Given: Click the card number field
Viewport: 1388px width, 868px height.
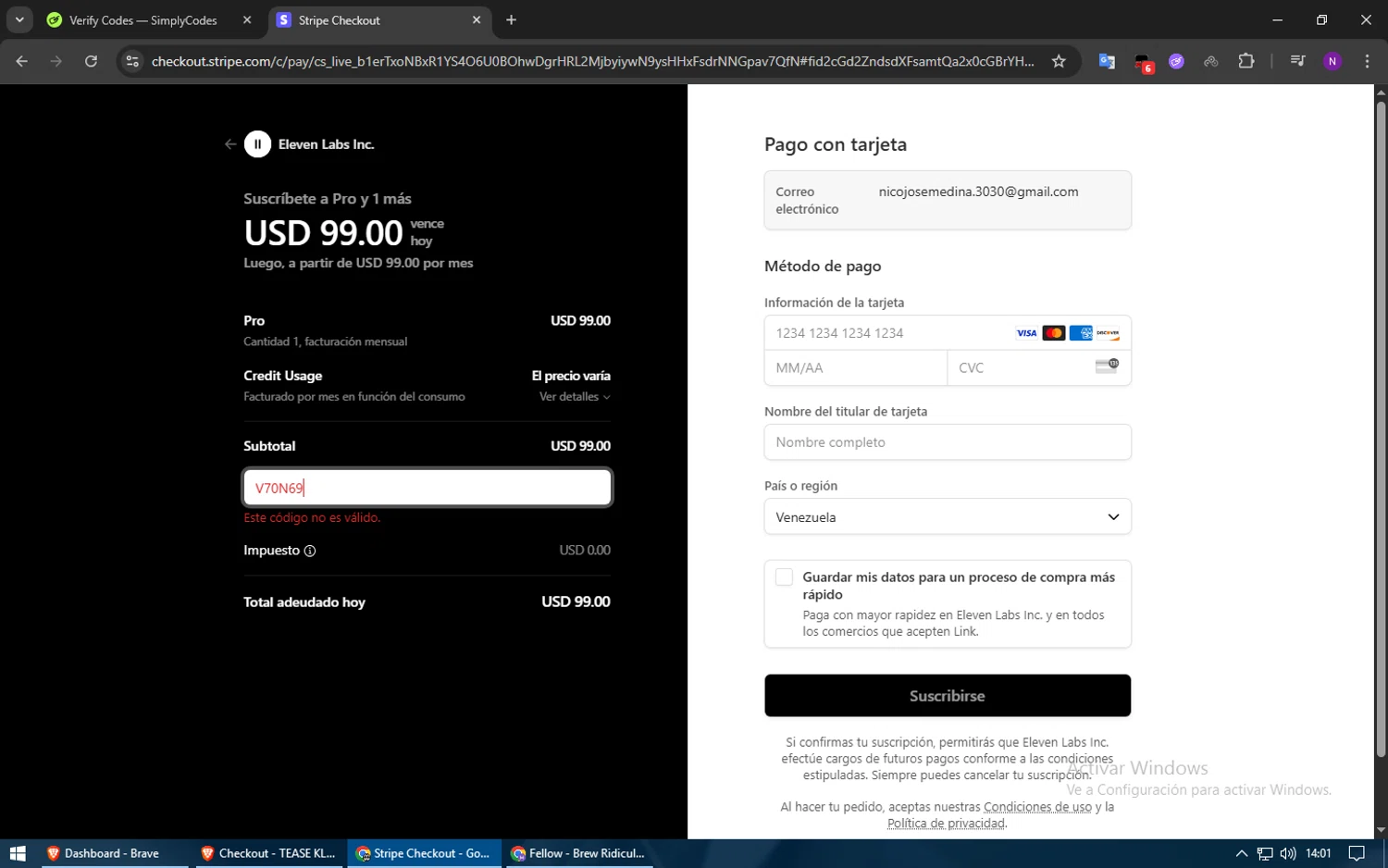Looking at the screenshot, I should pyautogui.click(x=948, y=333).
